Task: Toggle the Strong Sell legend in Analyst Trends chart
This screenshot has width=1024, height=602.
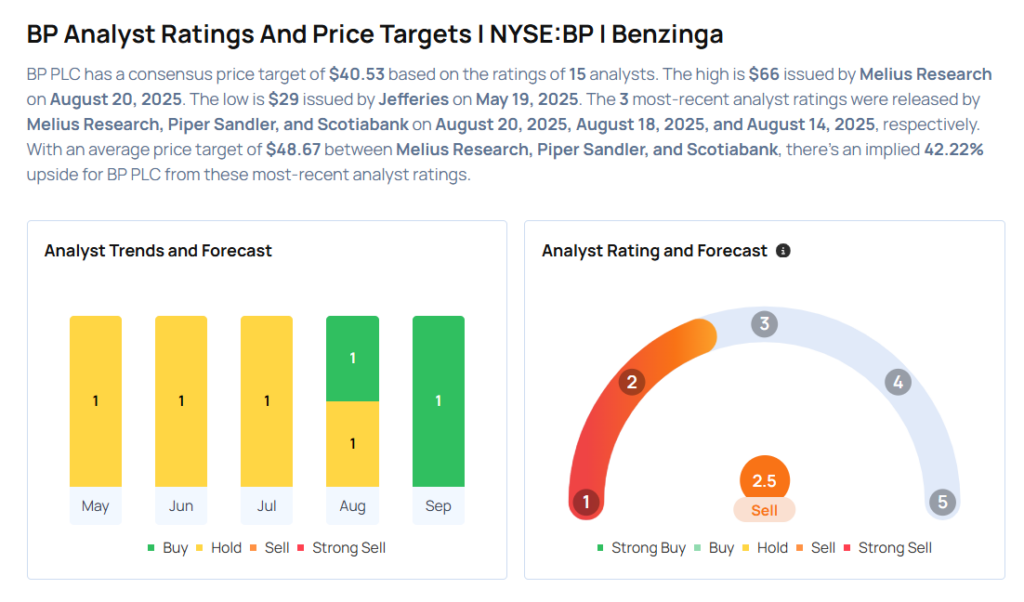Action: (339, 548)
